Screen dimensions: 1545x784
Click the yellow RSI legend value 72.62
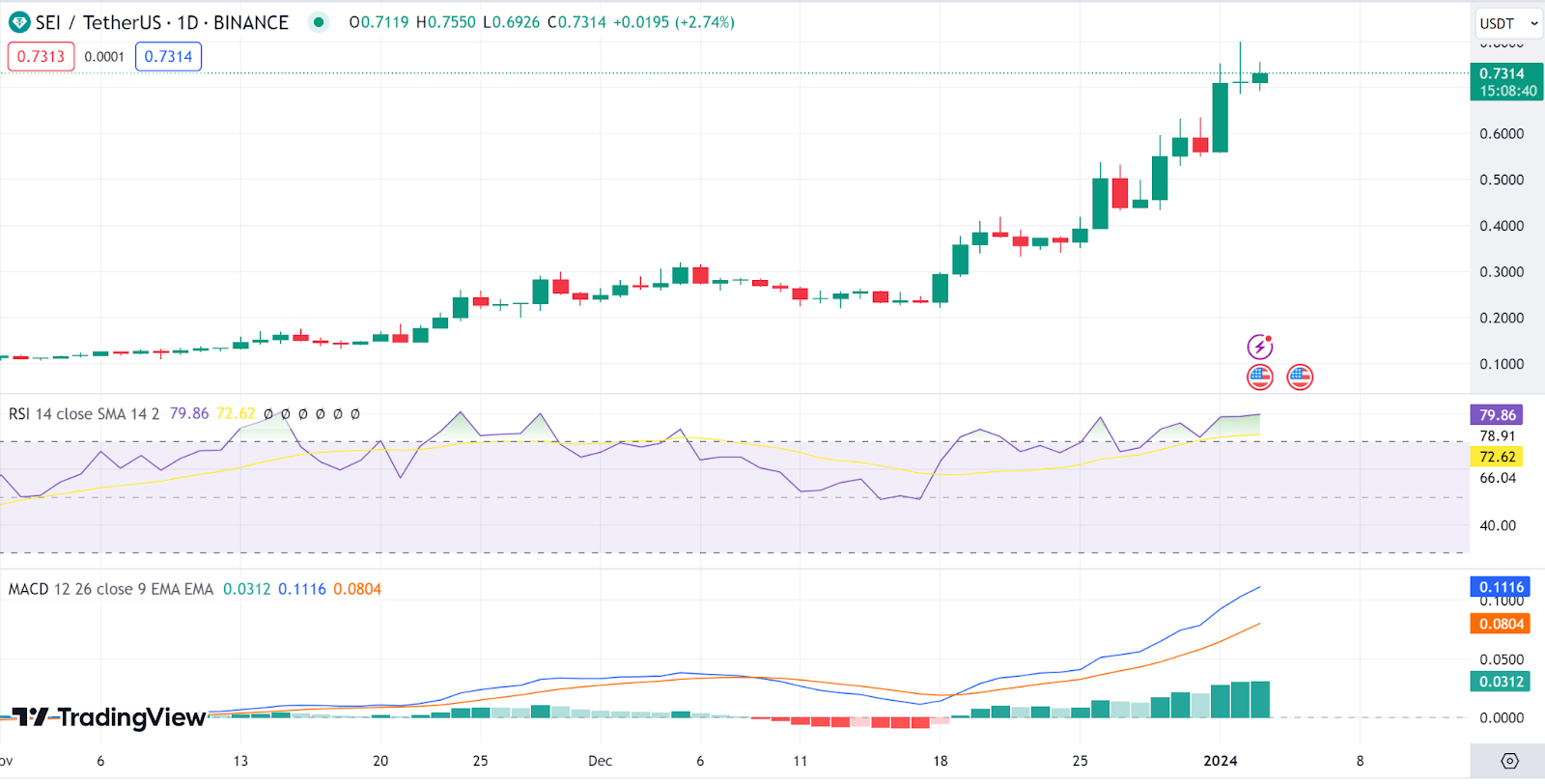click(x=236, y=413)
